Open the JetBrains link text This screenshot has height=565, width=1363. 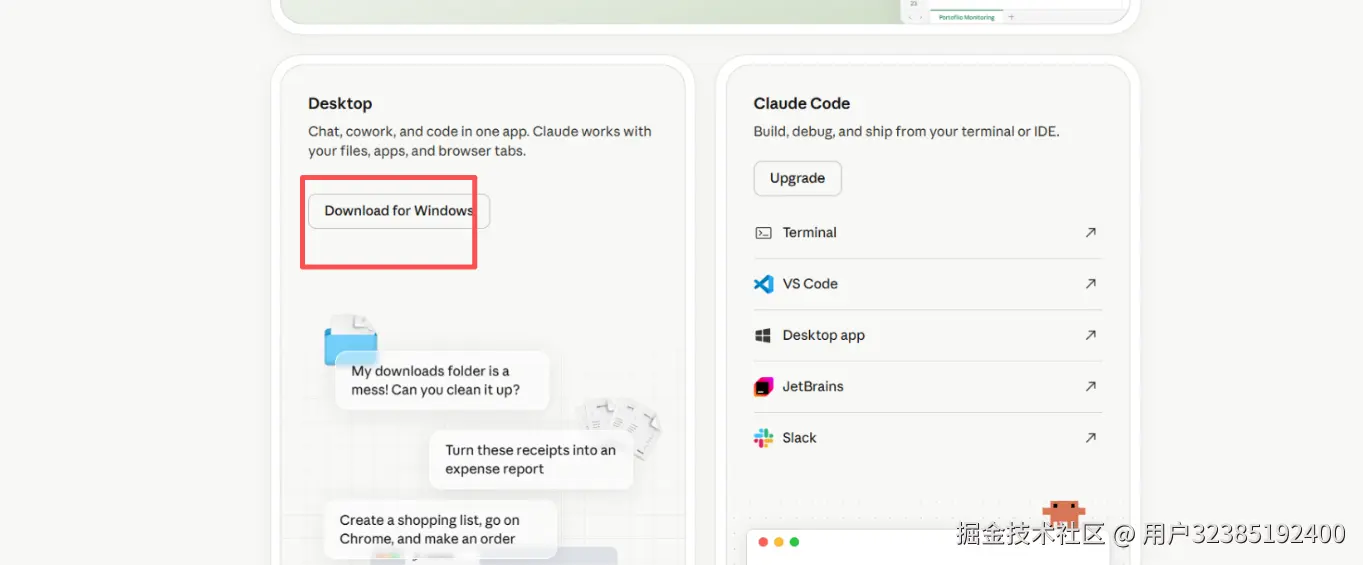tap(813, 386)
